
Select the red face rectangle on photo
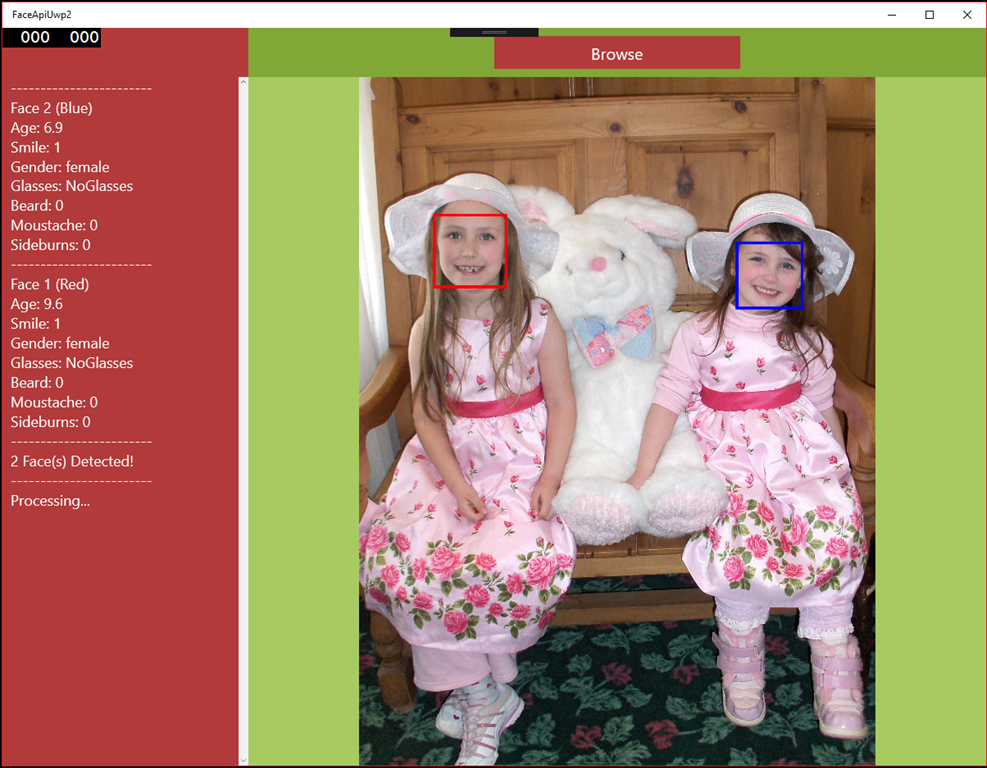pos(470,251)
